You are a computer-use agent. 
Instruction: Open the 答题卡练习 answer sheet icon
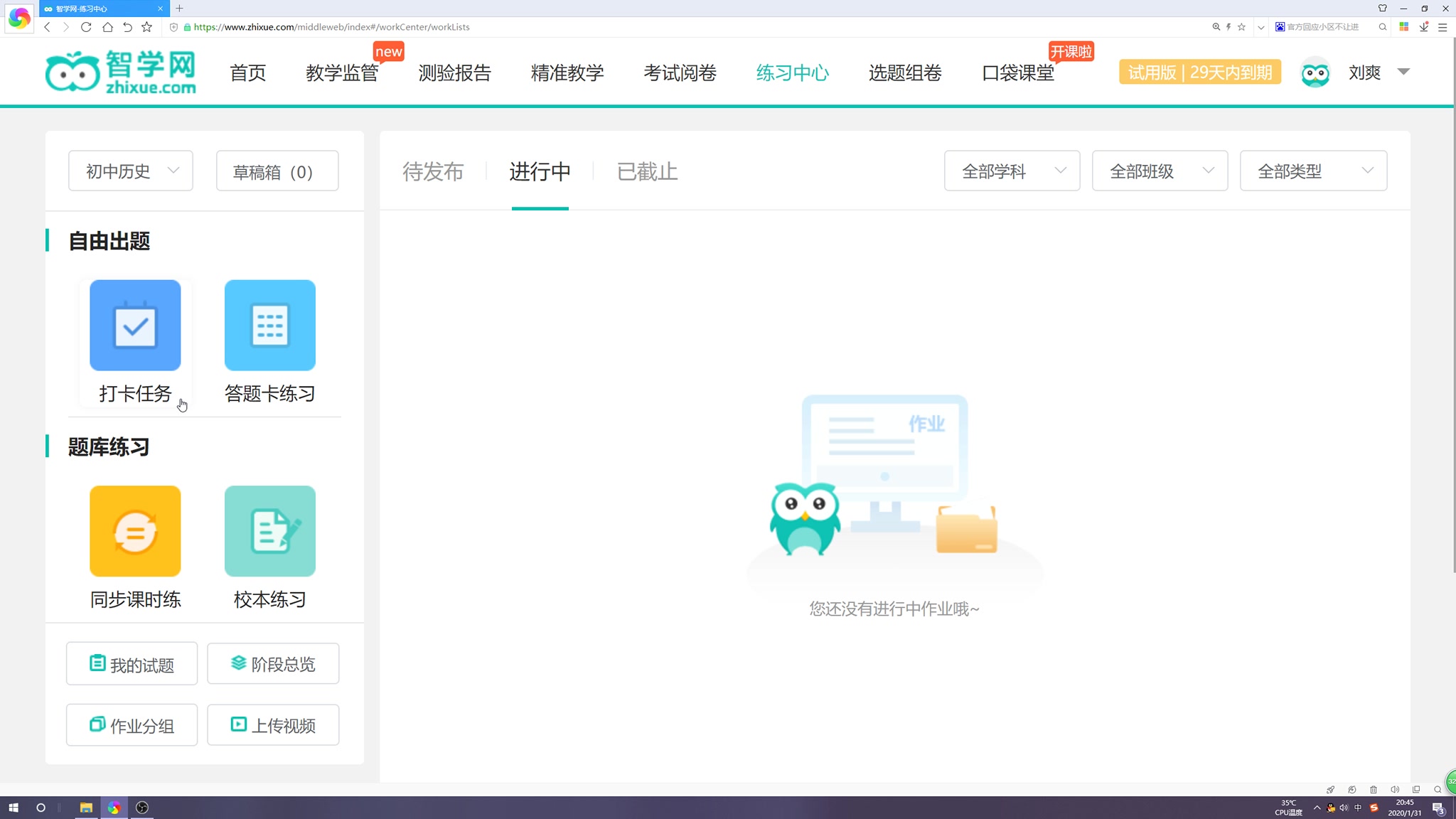click(x=269, y=326)
